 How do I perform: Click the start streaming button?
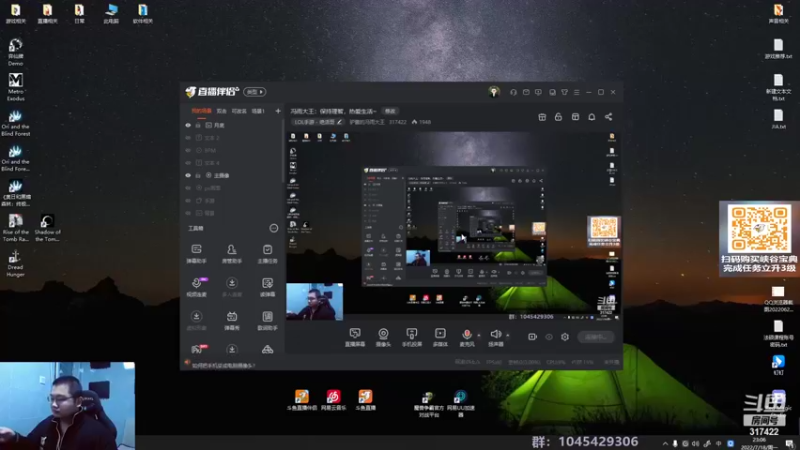pos(596,337)
